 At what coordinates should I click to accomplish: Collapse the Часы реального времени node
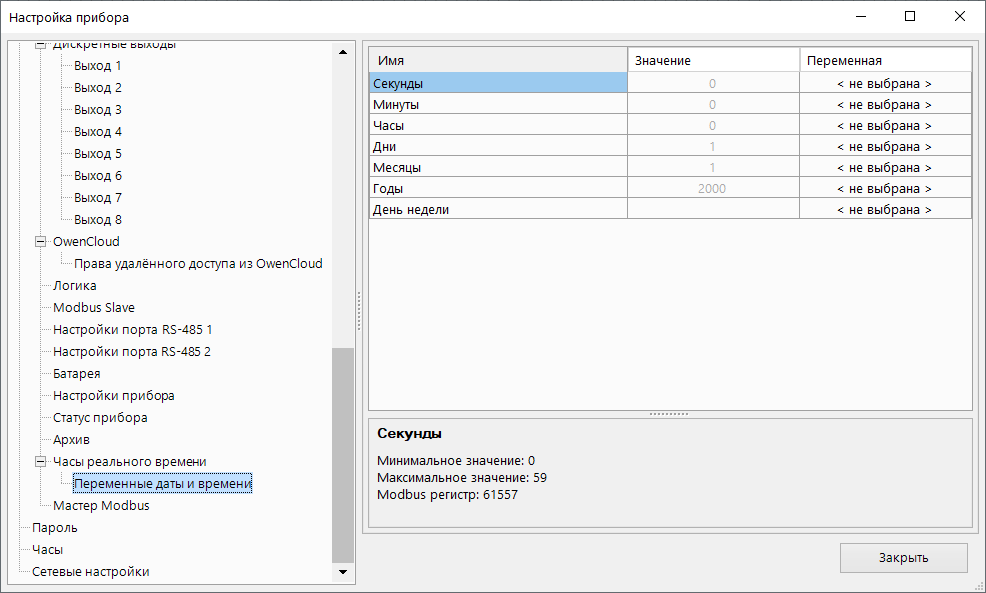[x=41, y=462]
